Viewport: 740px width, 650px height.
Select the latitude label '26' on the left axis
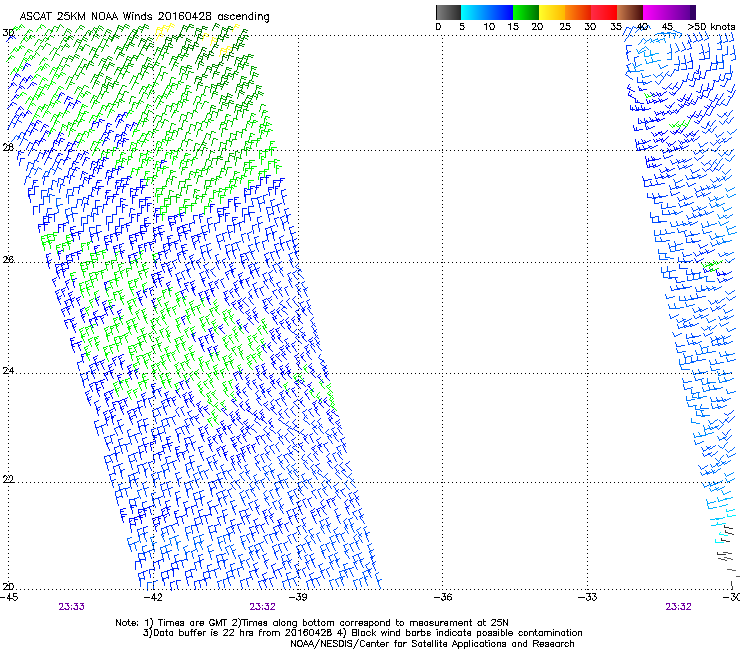8,259
